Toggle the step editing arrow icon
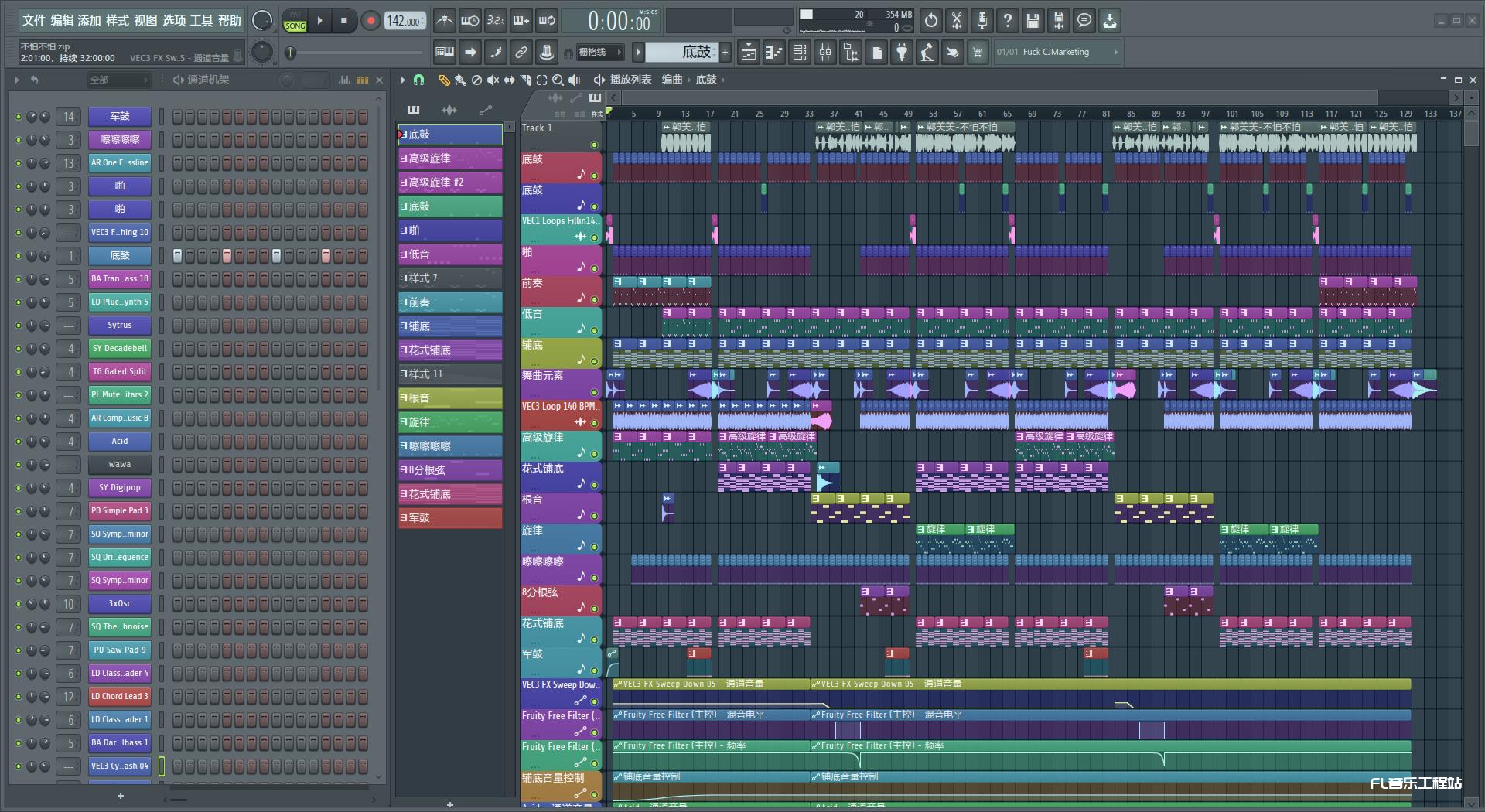Viewport: 1485px width, 812px height. 470,52
